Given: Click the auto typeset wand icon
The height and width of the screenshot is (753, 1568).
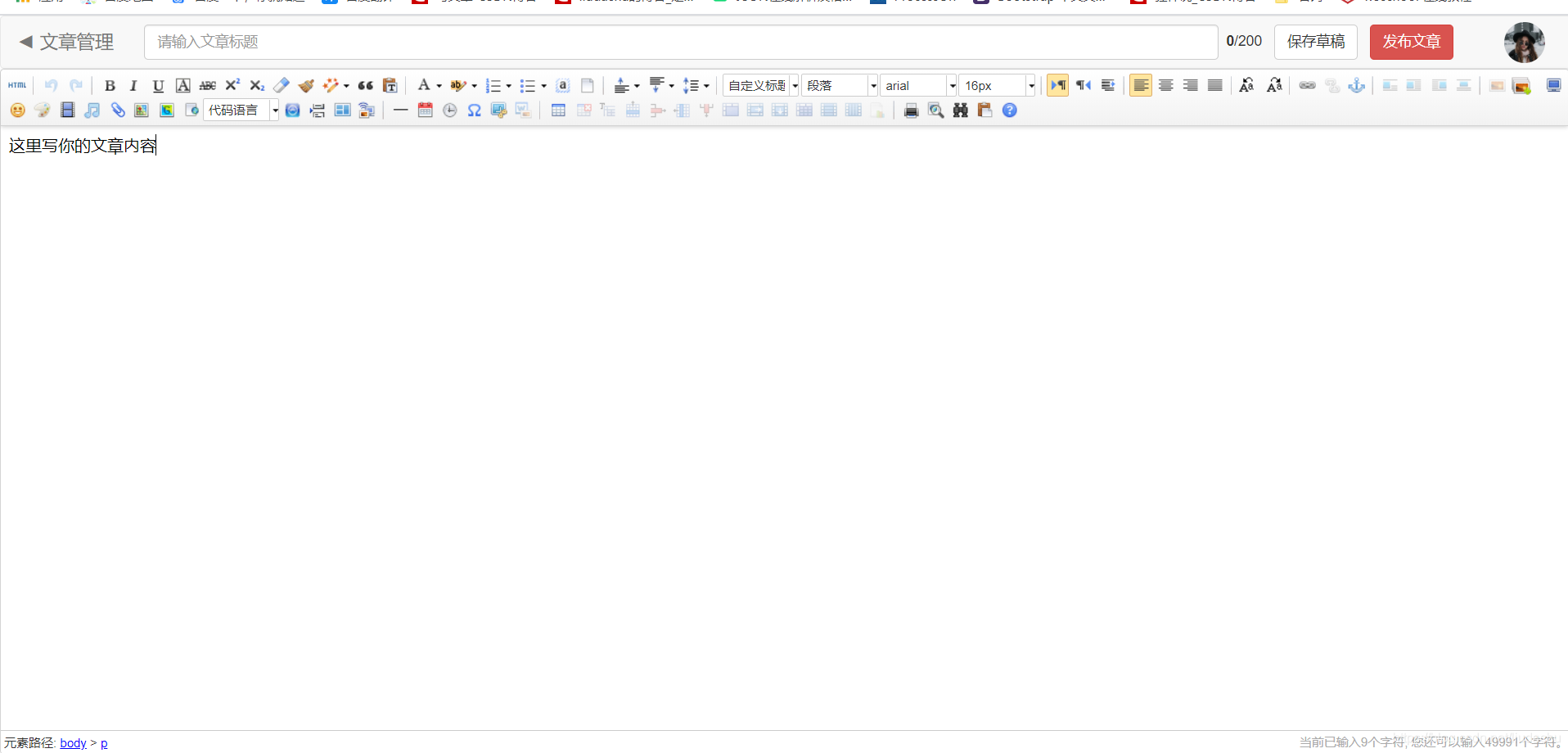Looking at the screenshot, I should pyautogui.click(x=331, y=85).
